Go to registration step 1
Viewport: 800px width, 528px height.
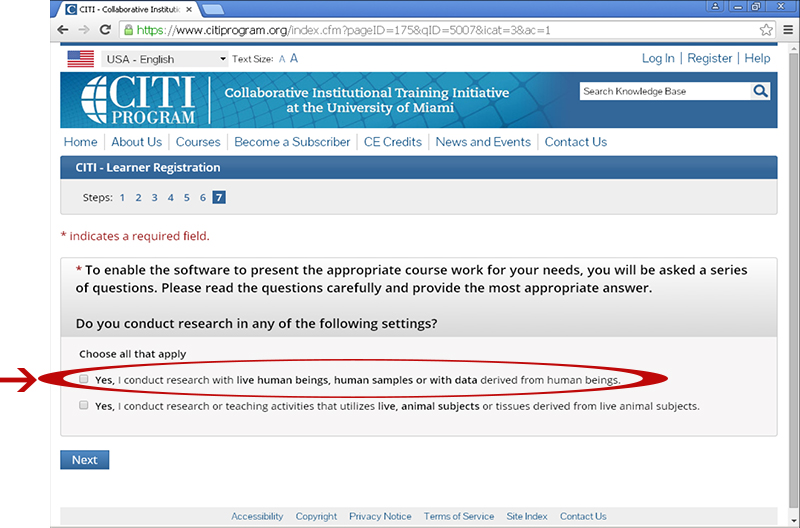122,197
